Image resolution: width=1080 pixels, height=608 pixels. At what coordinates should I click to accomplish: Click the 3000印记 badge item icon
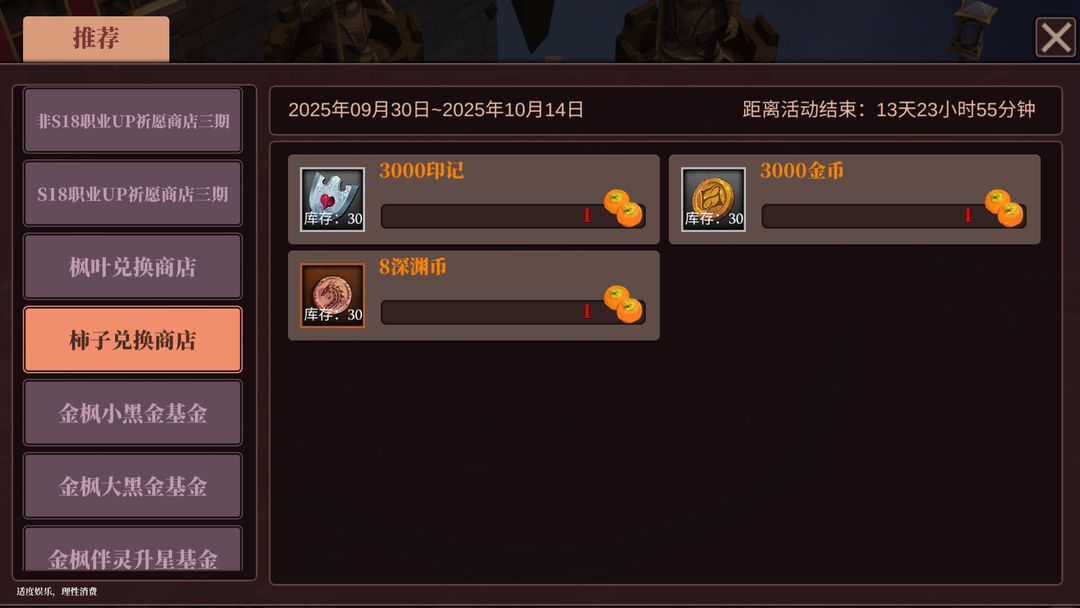(x=332, y=199)
